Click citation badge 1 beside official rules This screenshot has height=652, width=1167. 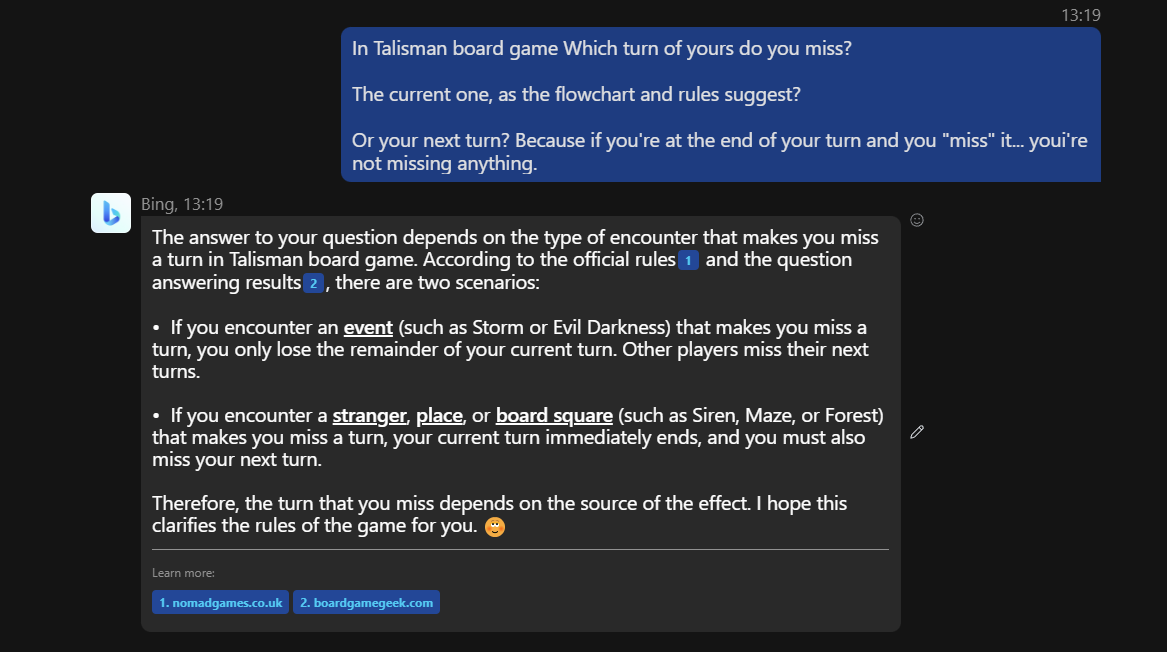[x=687, y=260]
